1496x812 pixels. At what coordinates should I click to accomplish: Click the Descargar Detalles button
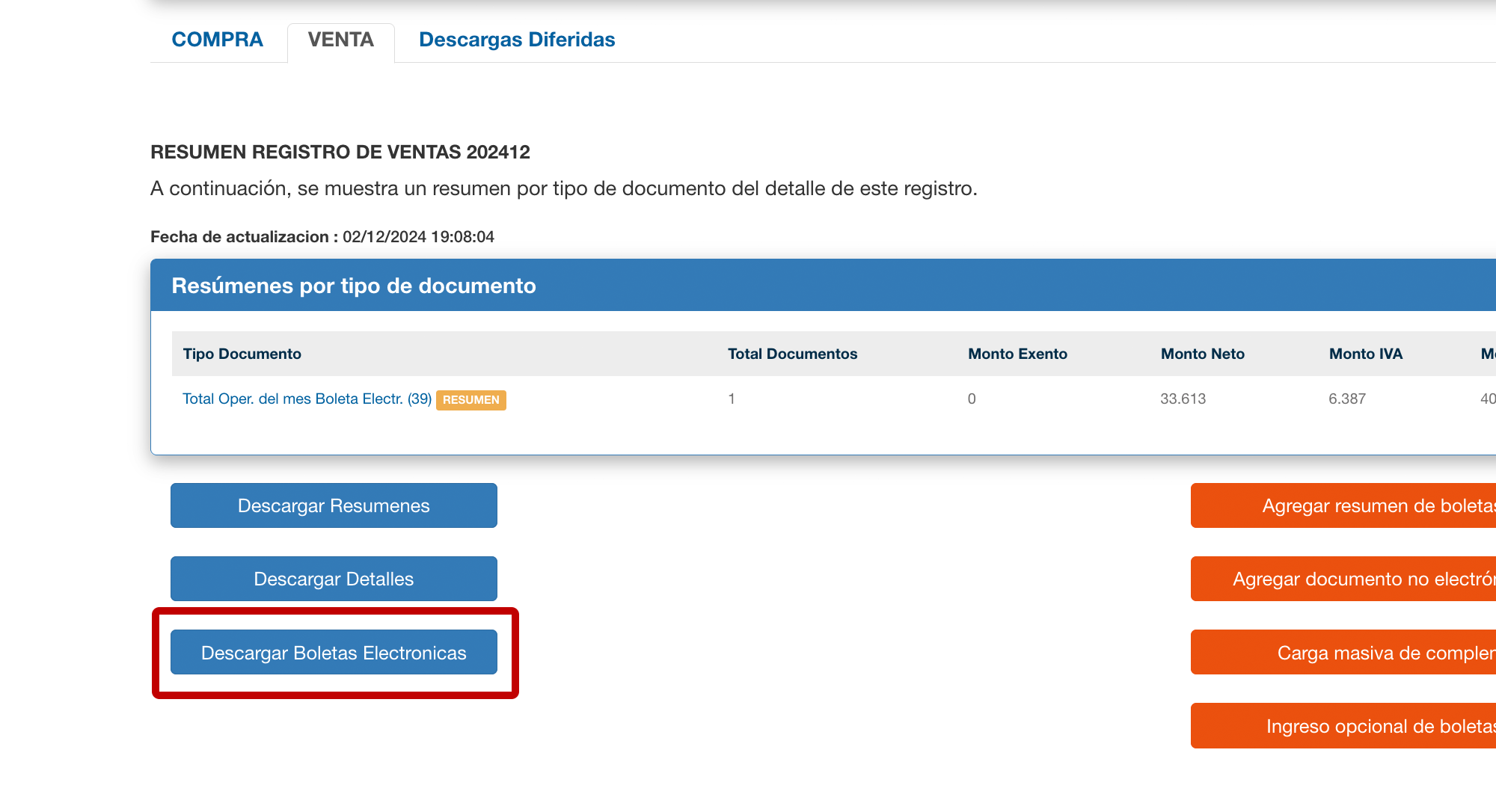pos(334,579)
